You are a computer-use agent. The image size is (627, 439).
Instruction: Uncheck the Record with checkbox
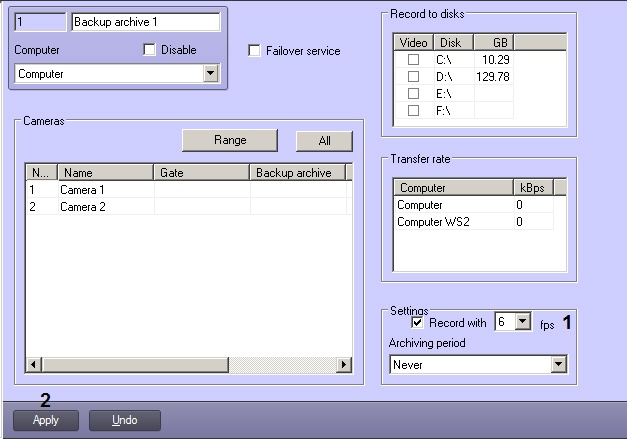(x=417, y=323)
